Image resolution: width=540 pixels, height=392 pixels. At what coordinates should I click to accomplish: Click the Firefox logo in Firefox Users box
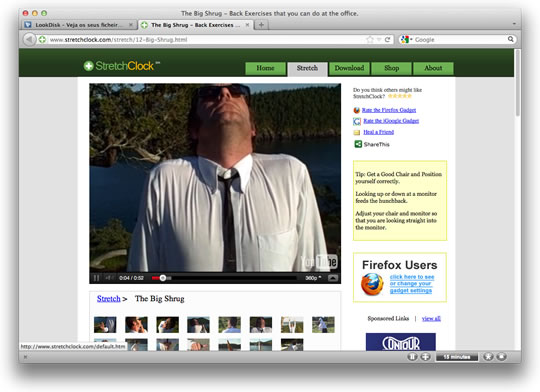click(372, 285)
